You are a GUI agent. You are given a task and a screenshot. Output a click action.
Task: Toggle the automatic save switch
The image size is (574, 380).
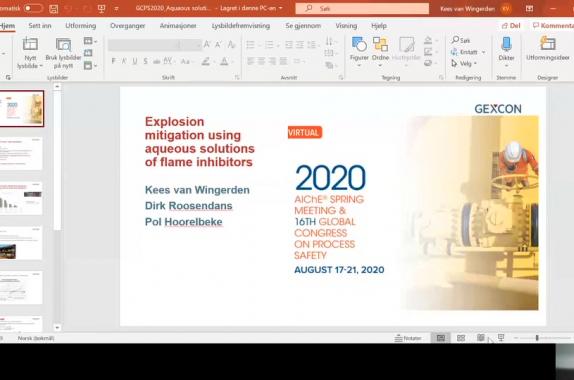pos(33,8)
